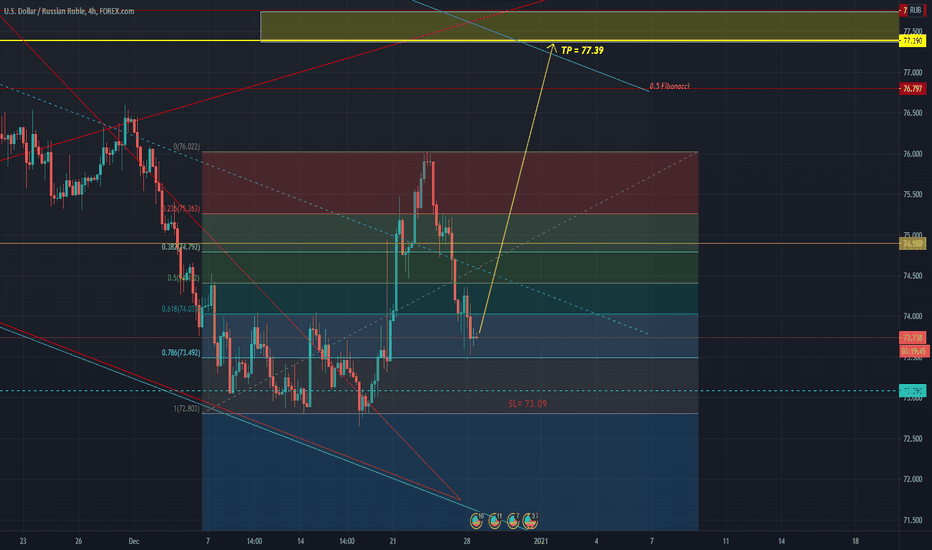Select the 0(76.022) Fibonacci level label
Screen dimensions: 932x550
pos(187,146)
